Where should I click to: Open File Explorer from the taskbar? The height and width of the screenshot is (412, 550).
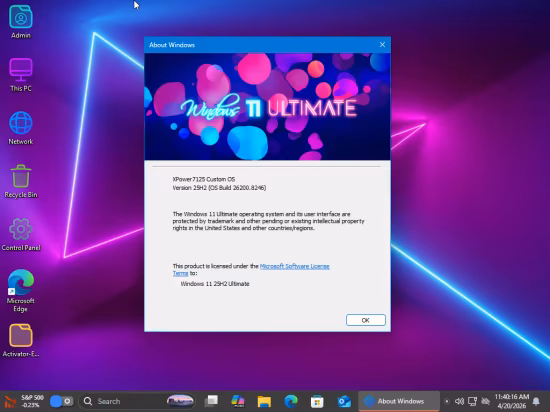pos(264,401)
